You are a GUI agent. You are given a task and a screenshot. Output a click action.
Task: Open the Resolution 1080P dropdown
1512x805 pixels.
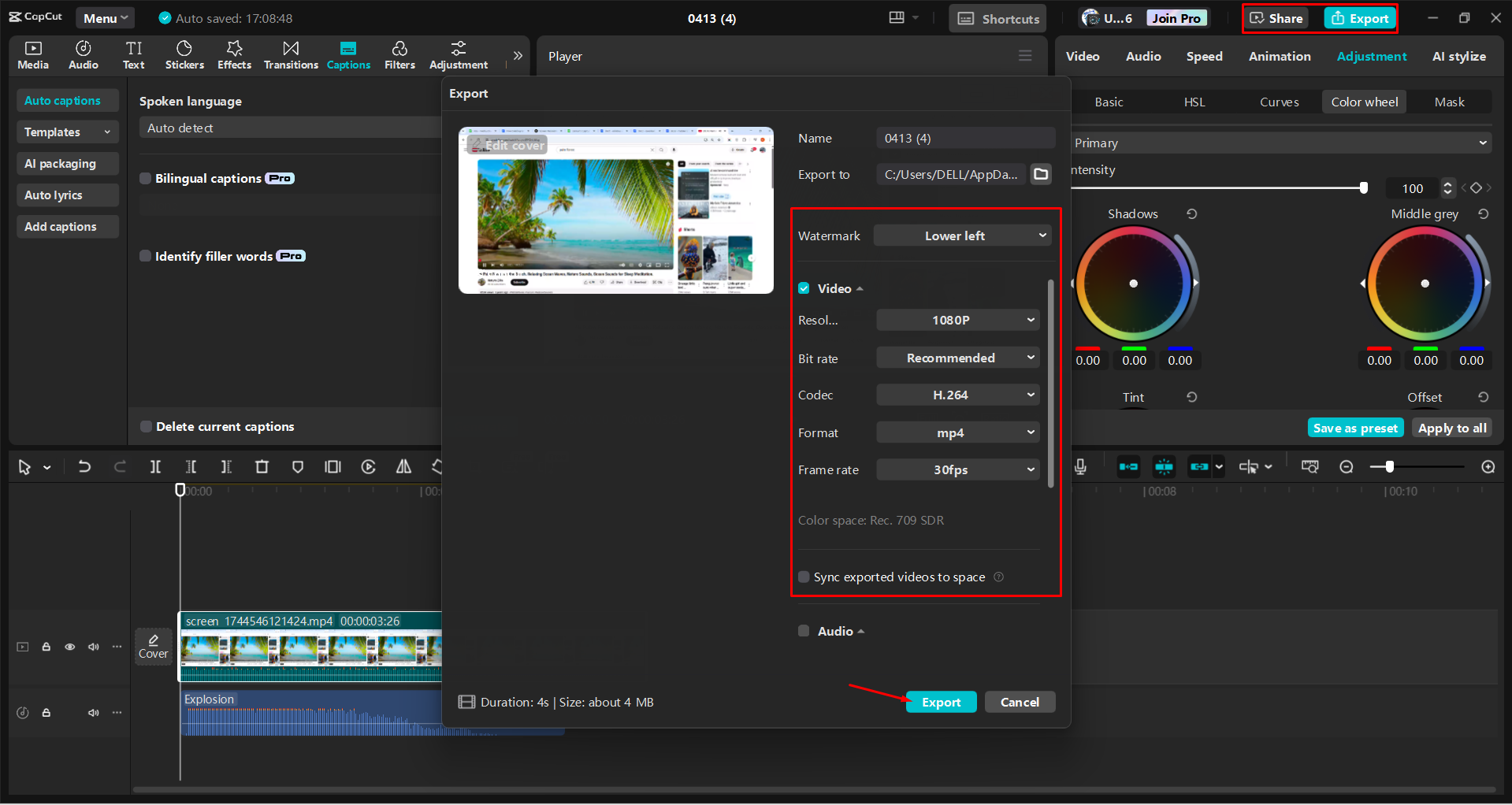coord(957,321)
